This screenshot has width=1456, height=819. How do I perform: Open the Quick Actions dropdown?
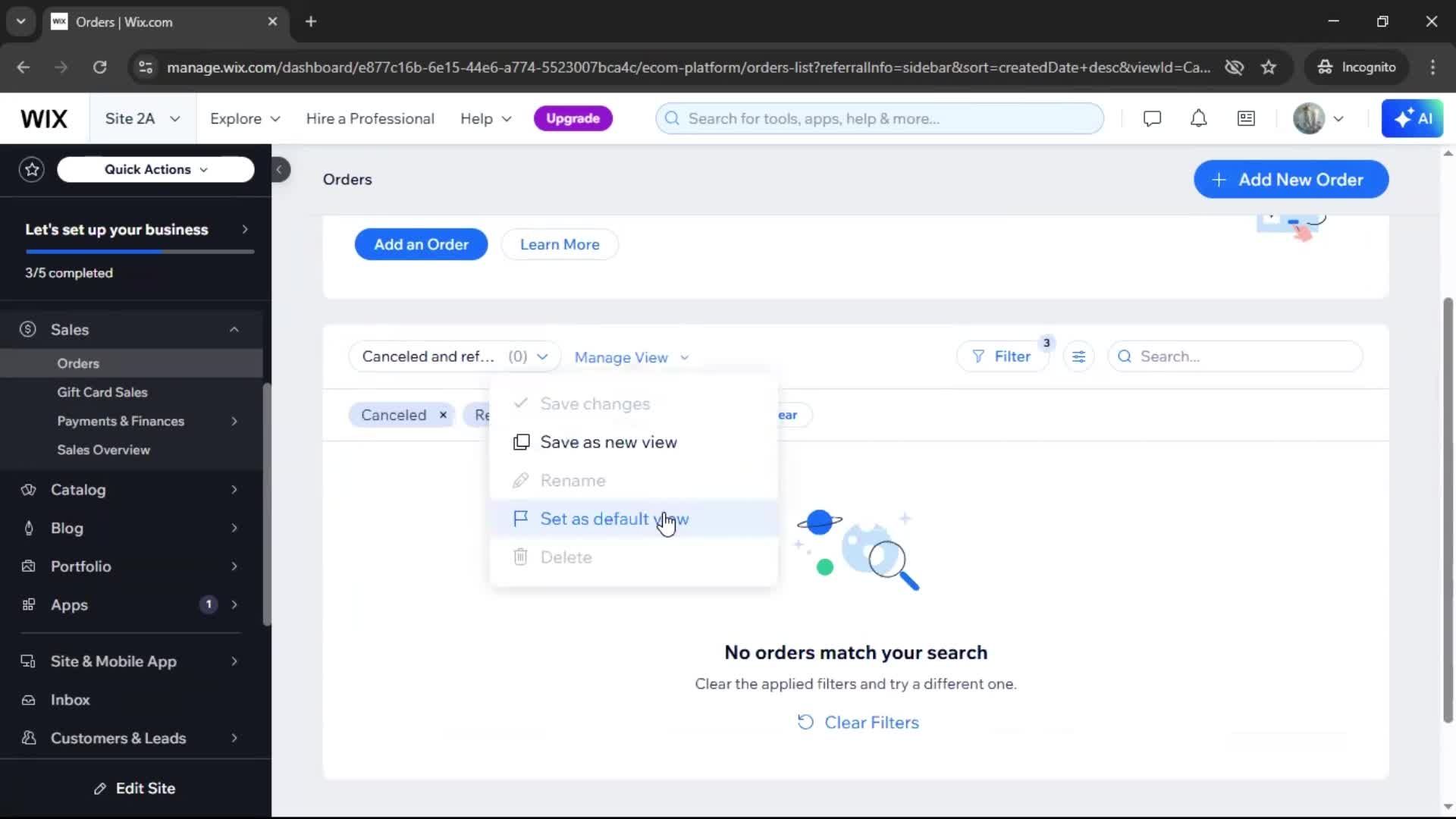click(155, 170)
